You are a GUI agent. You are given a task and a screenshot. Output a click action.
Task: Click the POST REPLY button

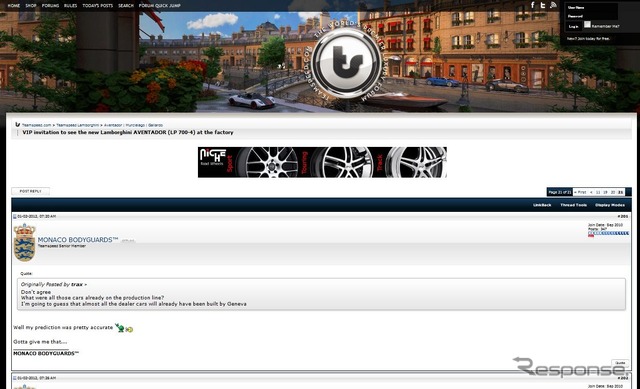point(31,191)
